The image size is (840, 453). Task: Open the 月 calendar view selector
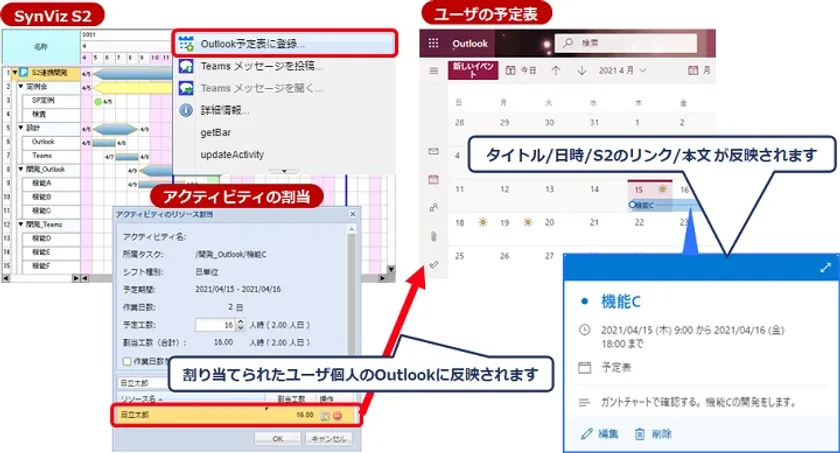click(699, 70)
